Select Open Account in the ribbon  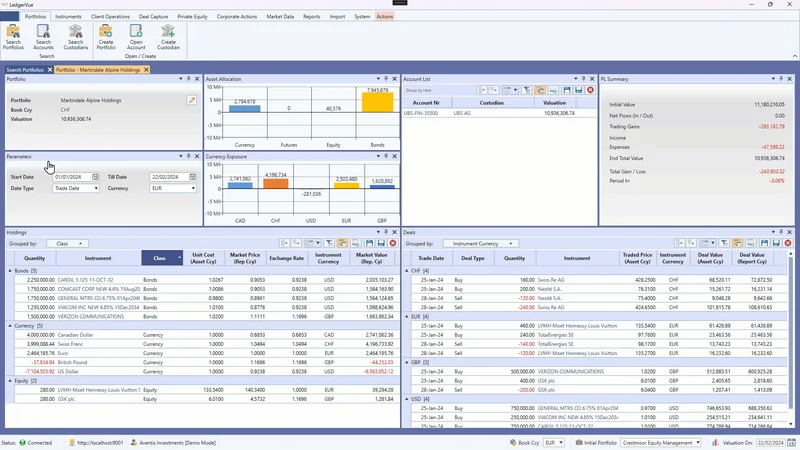(136, 37)
